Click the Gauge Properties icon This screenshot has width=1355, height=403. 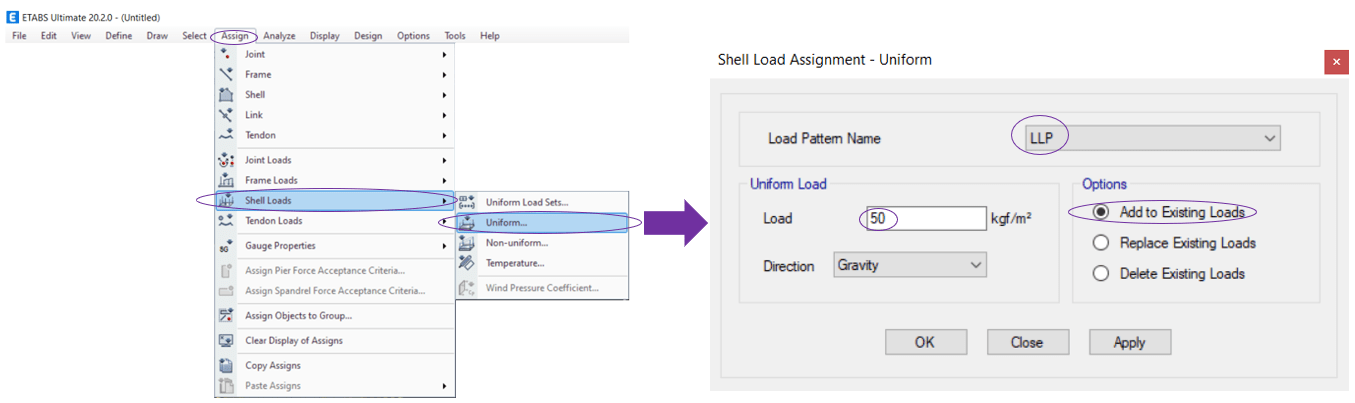(226, 246)
